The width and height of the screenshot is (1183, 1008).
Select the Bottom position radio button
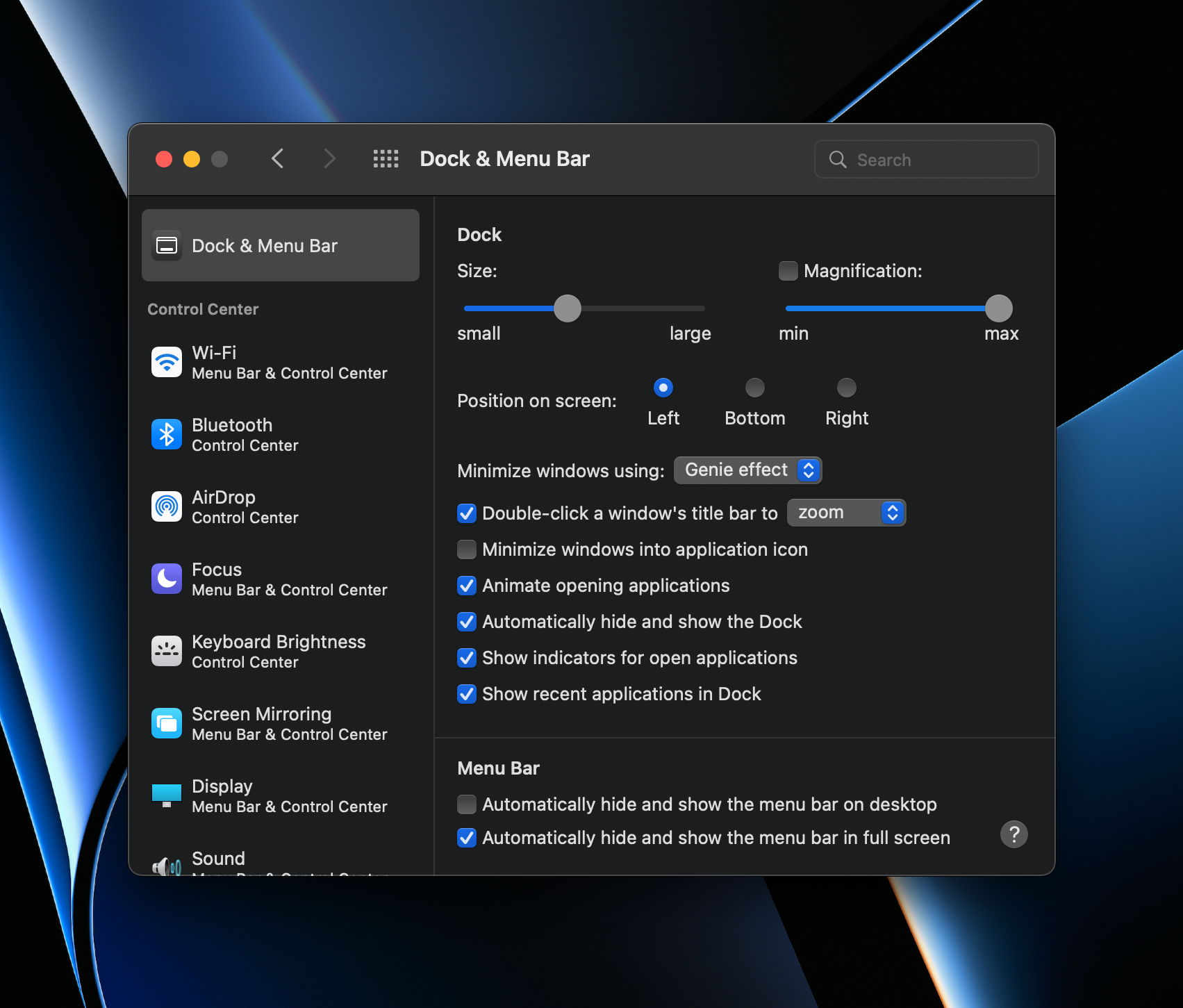click(754, 388)
